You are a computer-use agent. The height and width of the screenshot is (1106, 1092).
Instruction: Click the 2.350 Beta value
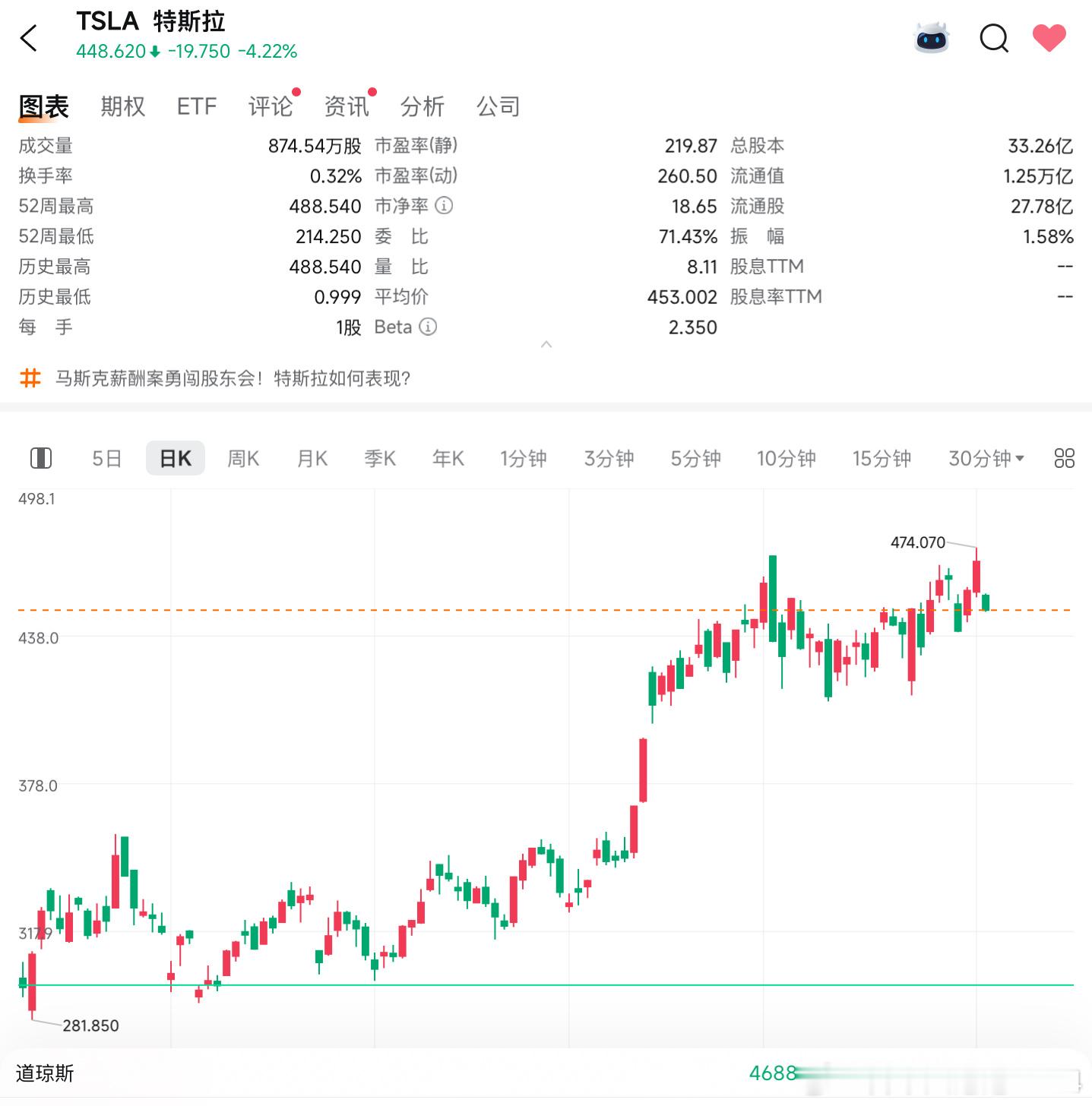[x=693, y=327]
